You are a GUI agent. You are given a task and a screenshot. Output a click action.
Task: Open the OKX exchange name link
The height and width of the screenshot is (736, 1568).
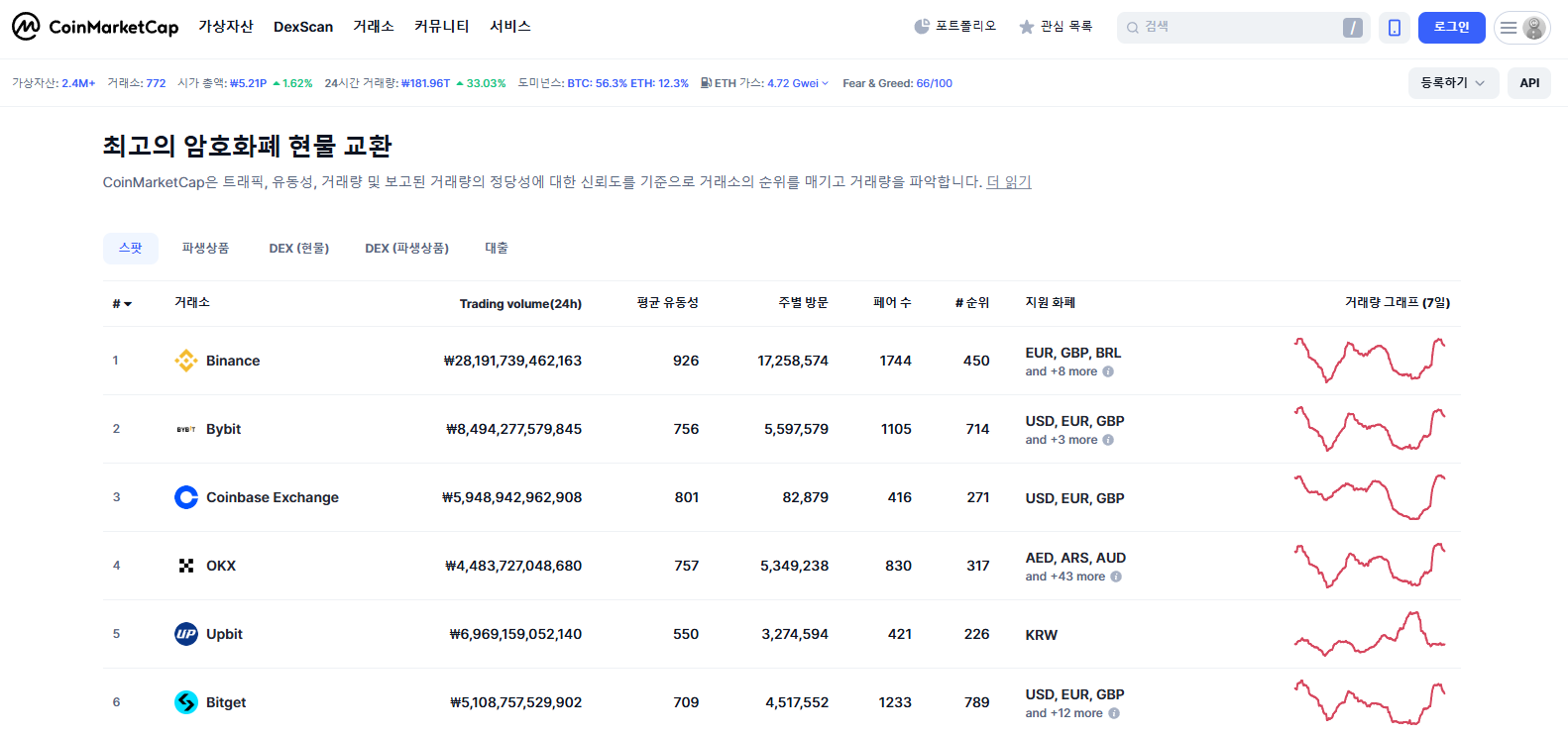tap(221, 566)
